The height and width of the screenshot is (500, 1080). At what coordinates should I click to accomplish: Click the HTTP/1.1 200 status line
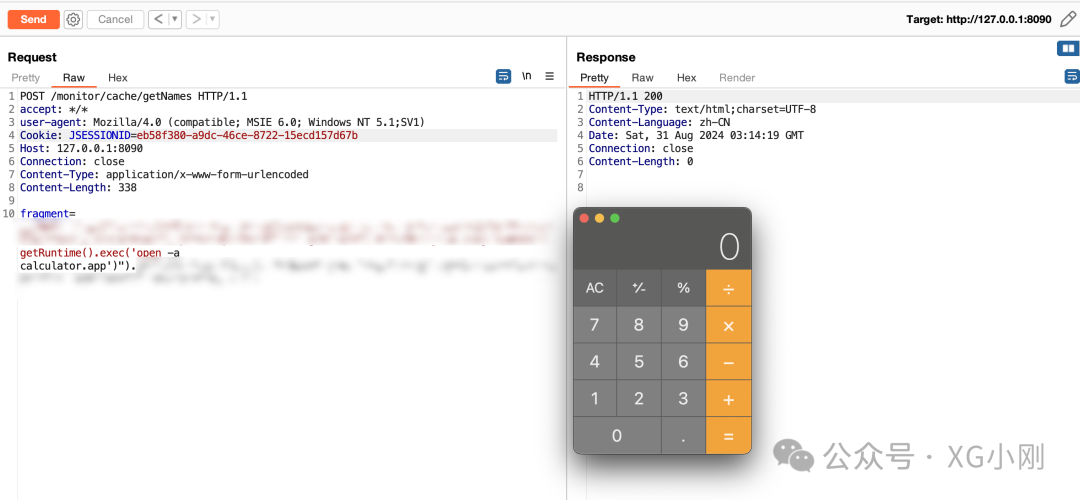[x=625, y=96]
